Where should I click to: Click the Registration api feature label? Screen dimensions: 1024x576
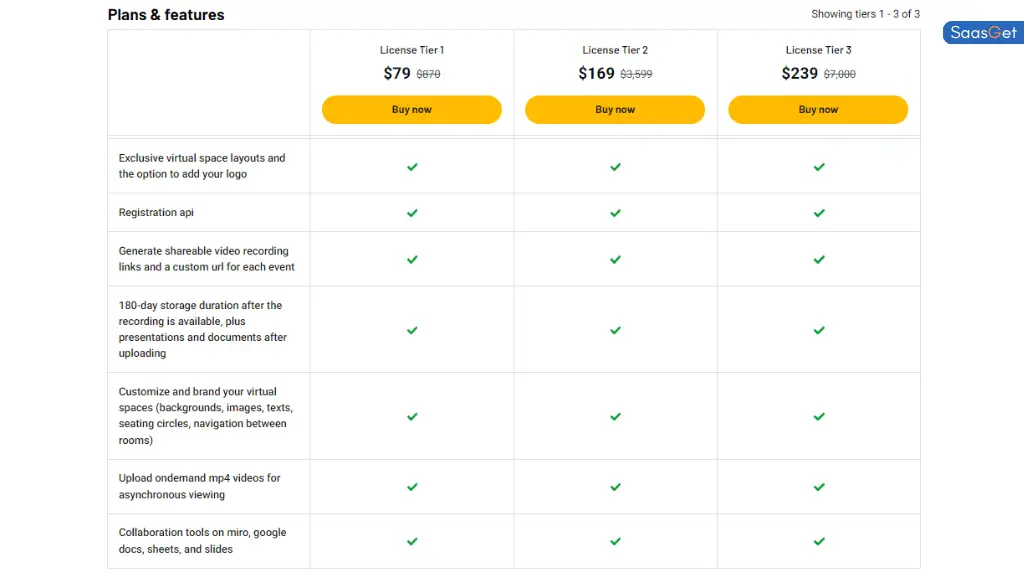tap(156, 212)
